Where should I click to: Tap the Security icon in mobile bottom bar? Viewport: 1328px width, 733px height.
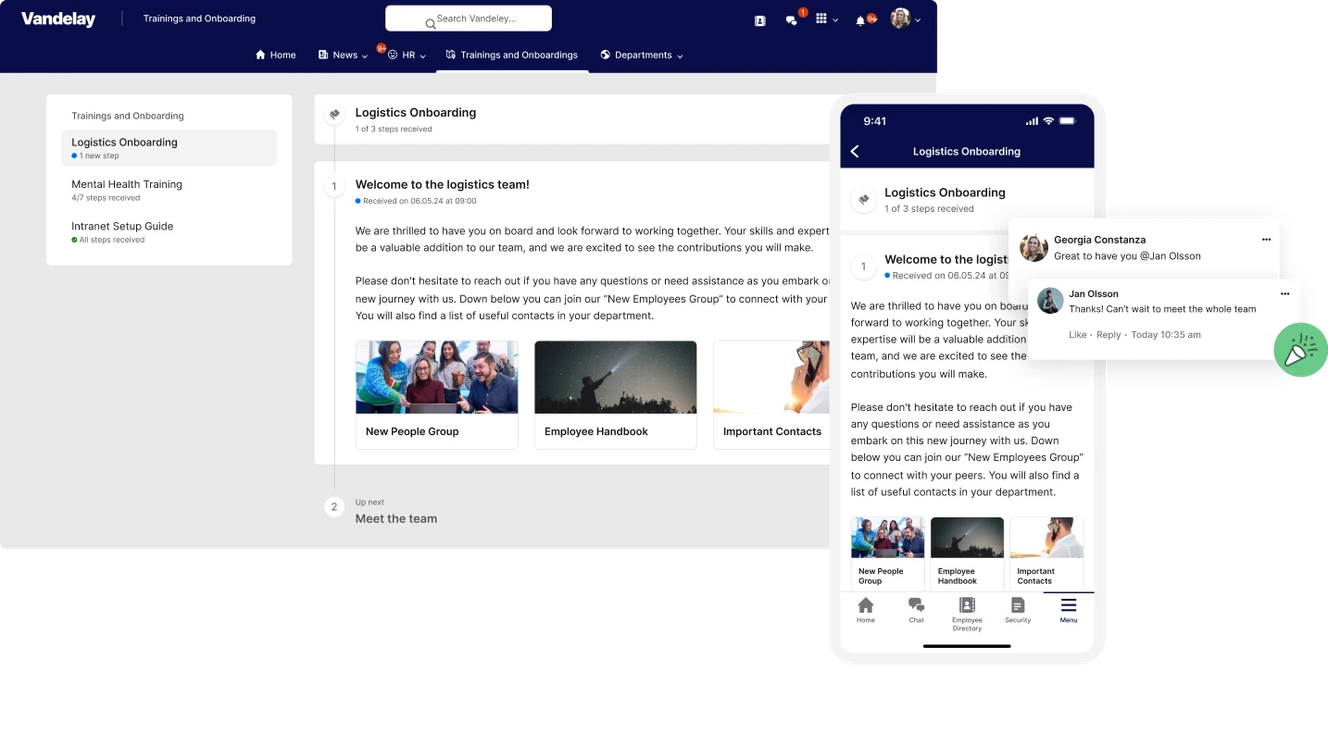1017,607
